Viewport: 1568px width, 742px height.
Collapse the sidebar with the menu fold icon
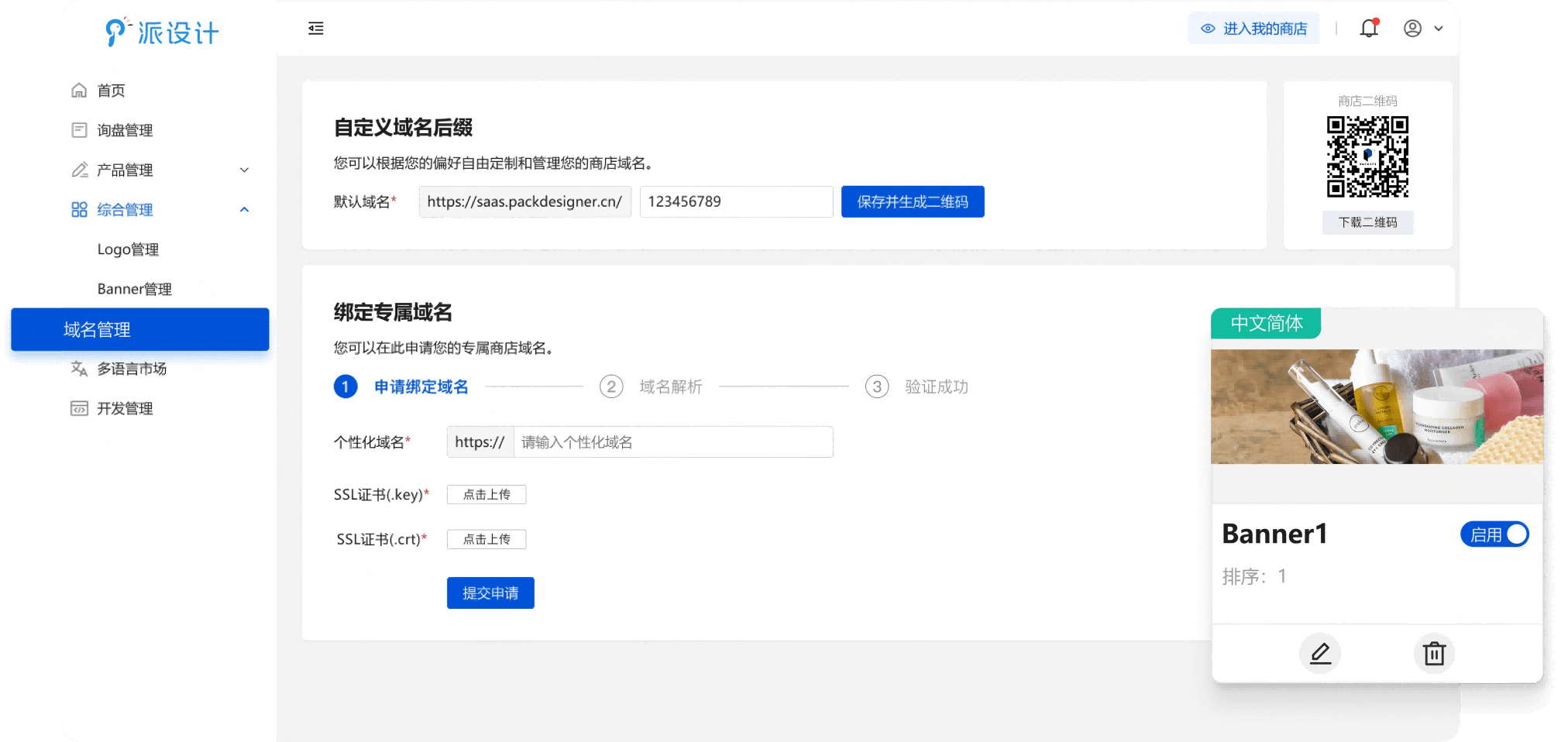point(315,29)
